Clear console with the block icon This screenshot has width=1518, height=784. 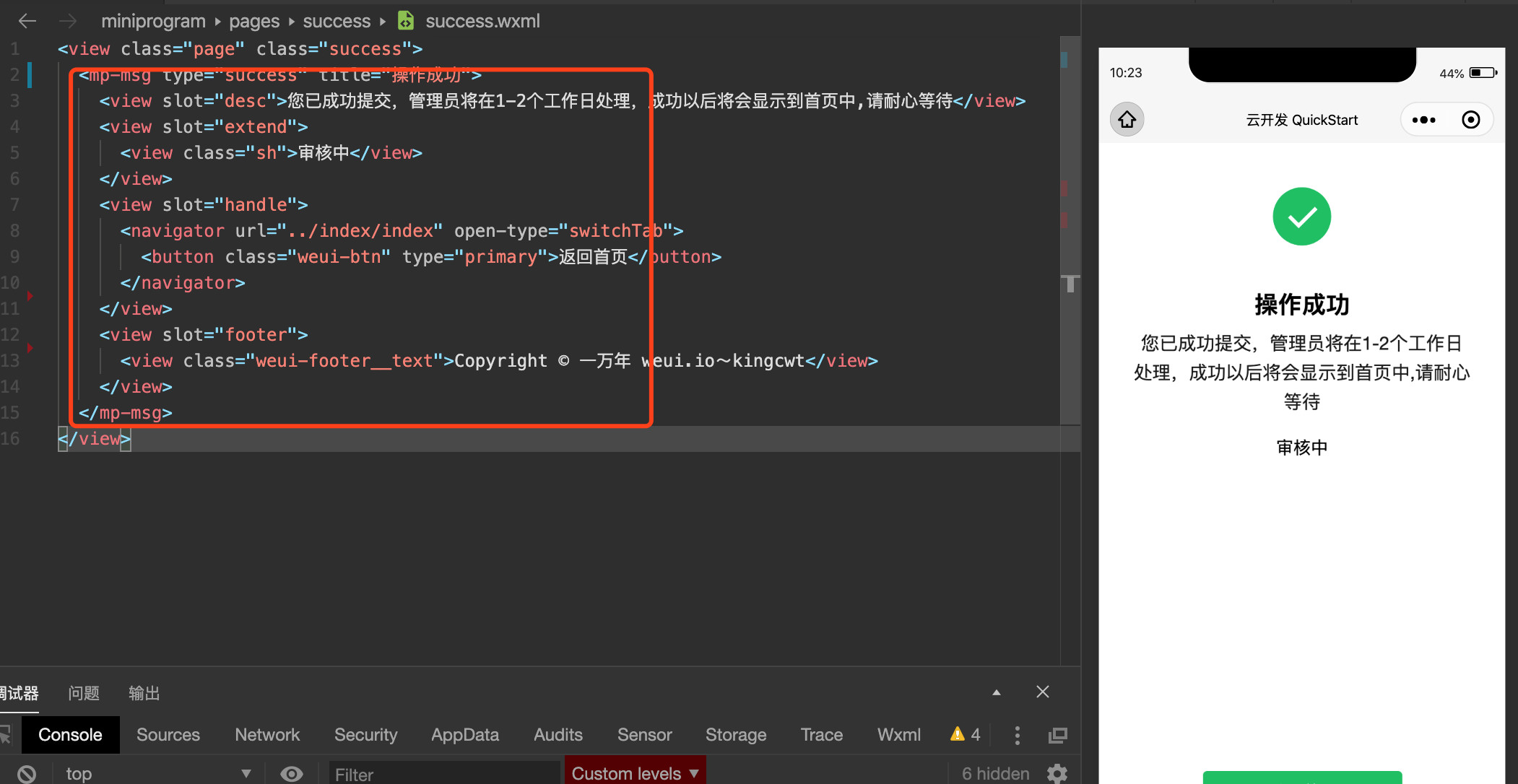pyautogui.click(x=27, y=774)
